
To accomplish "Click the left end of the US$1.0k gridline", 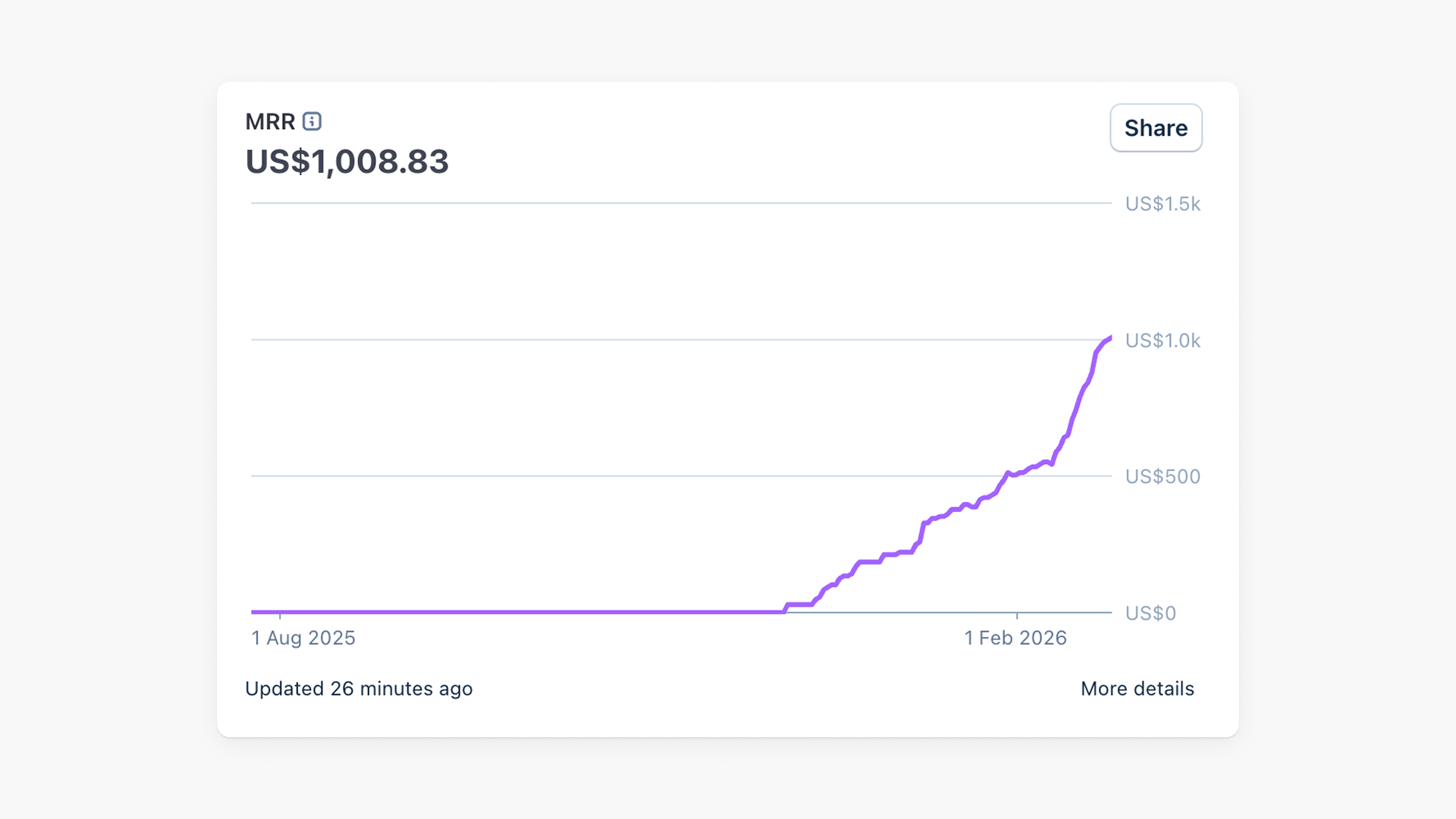I will click(x=253, y=340).
